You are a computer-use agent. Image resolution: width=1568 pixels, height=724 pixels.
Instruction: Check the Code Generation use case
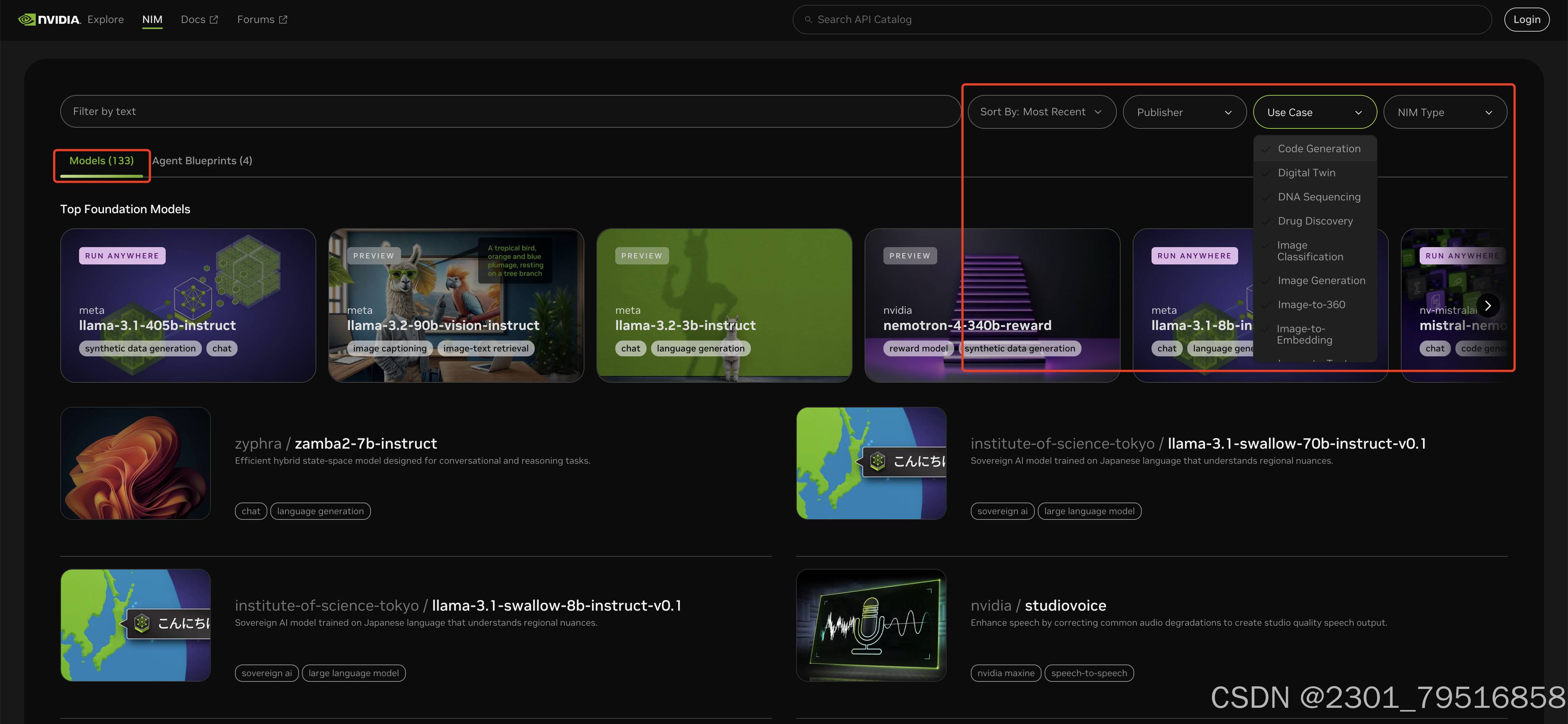pos(1315,148)
